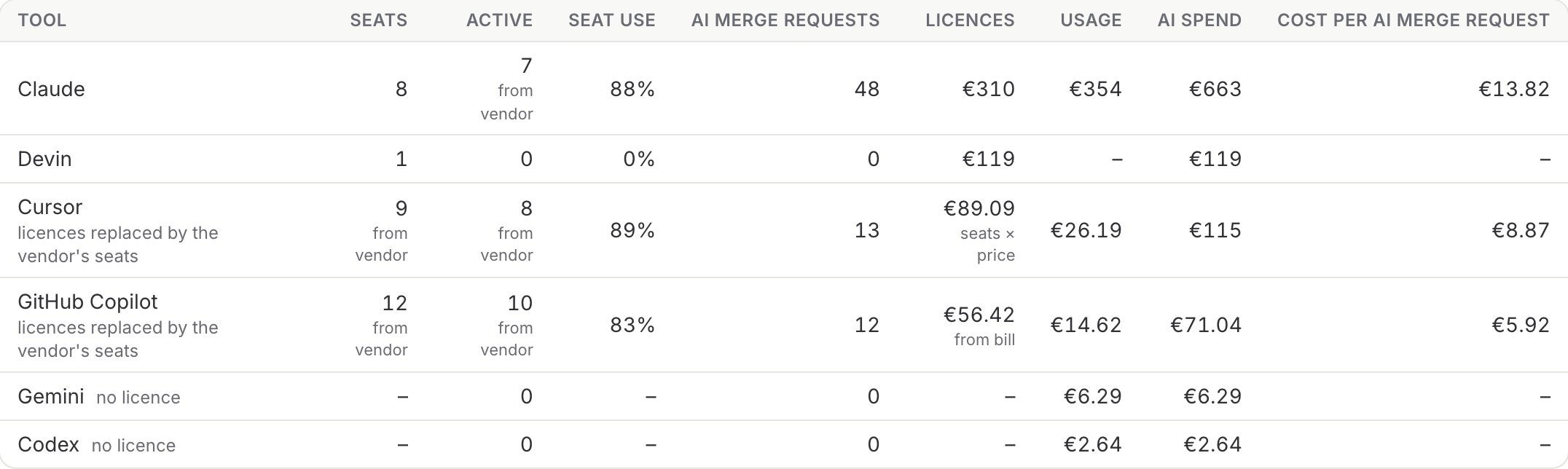Select the Gemini tool row
The image size is (1568, 469).
tap(784, 396)
